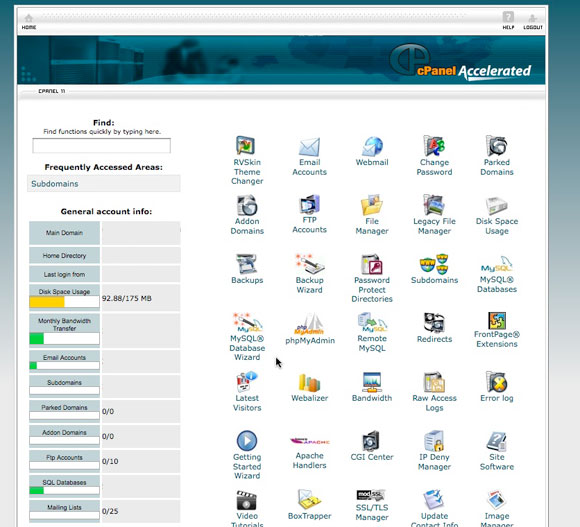Click Logout in top bar
The image size is (580, 527).
[533, 22]
